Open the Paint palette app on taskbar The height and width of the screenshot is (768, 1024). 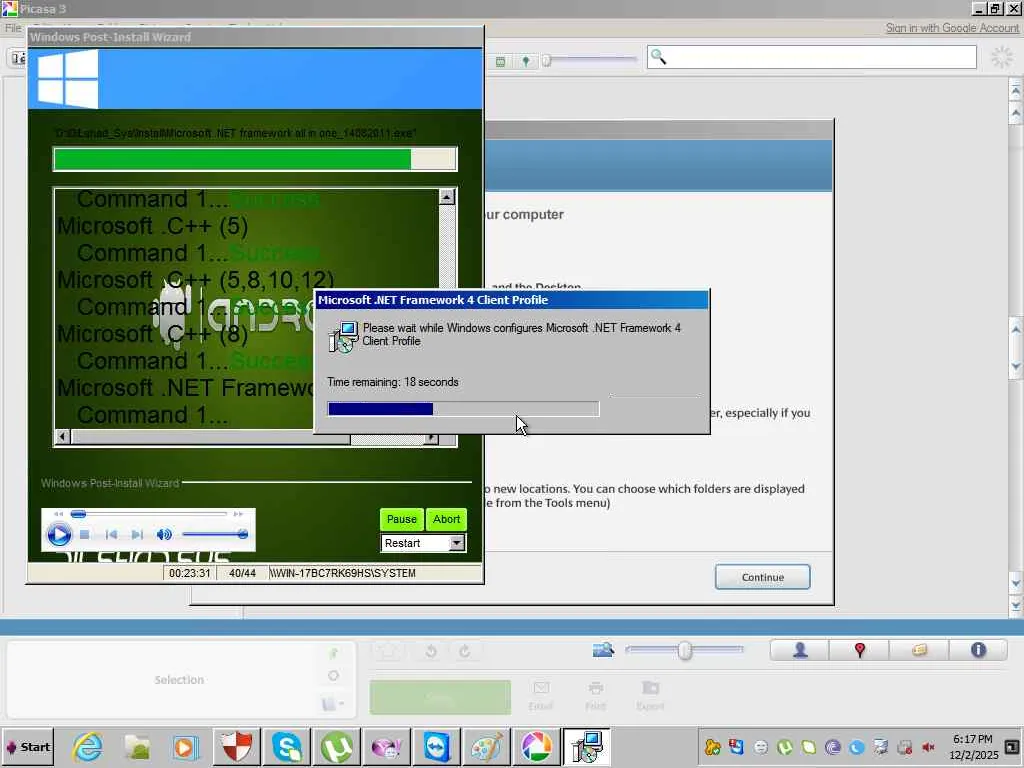(486, 747)
